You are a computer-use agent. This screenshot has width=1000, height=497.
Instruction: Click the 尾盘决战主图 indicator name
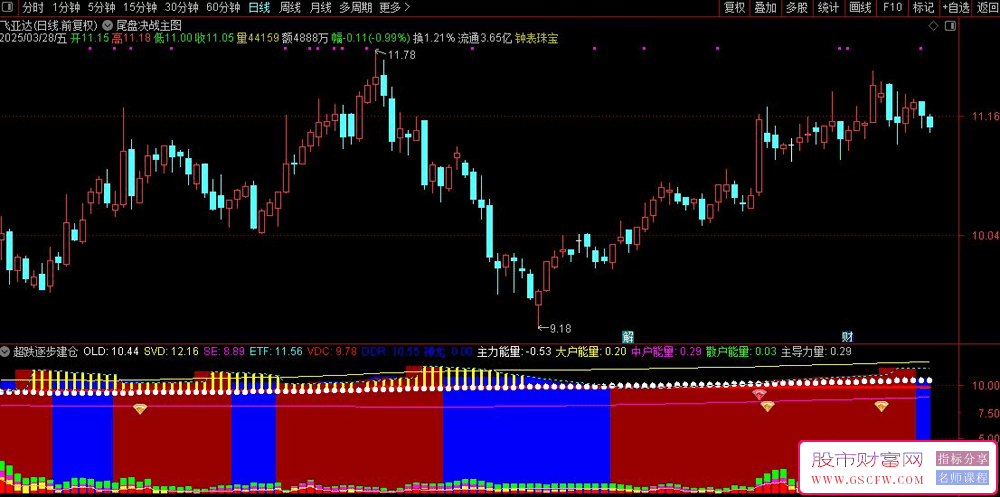point(149,26)
